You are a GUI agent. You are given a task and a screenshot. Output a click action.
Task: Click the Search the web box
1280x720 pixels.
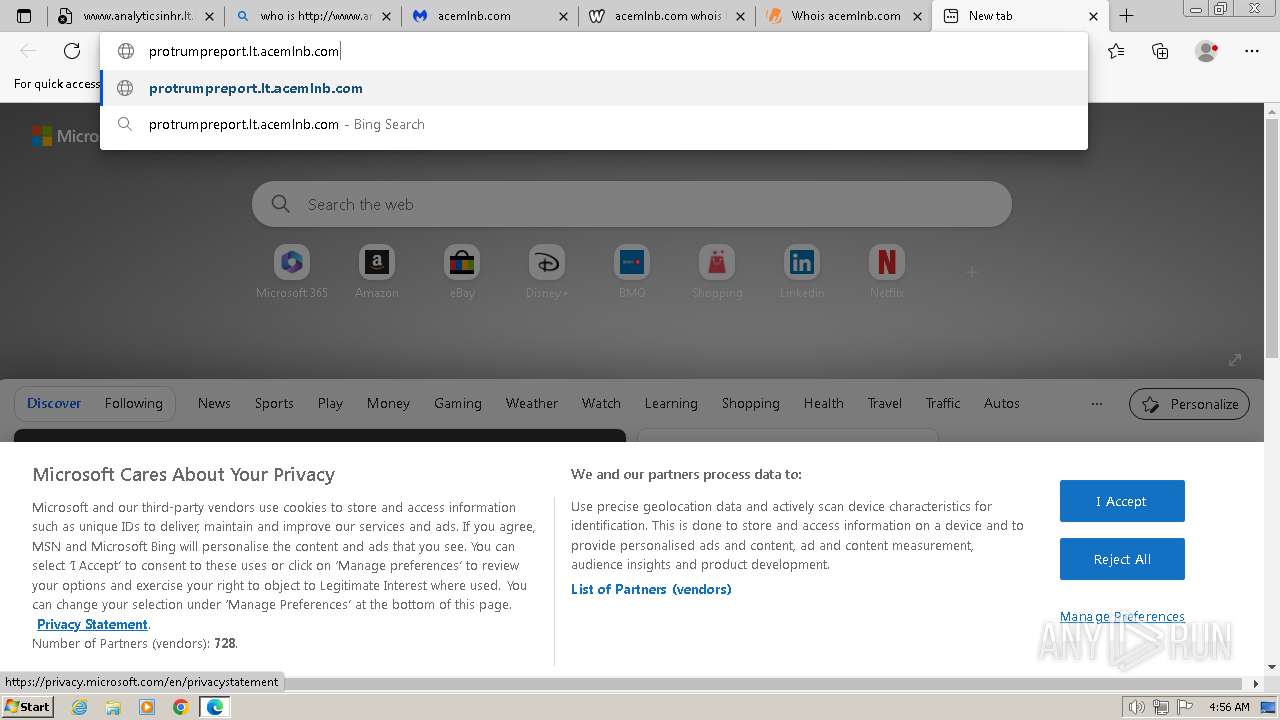pos(632,204)
